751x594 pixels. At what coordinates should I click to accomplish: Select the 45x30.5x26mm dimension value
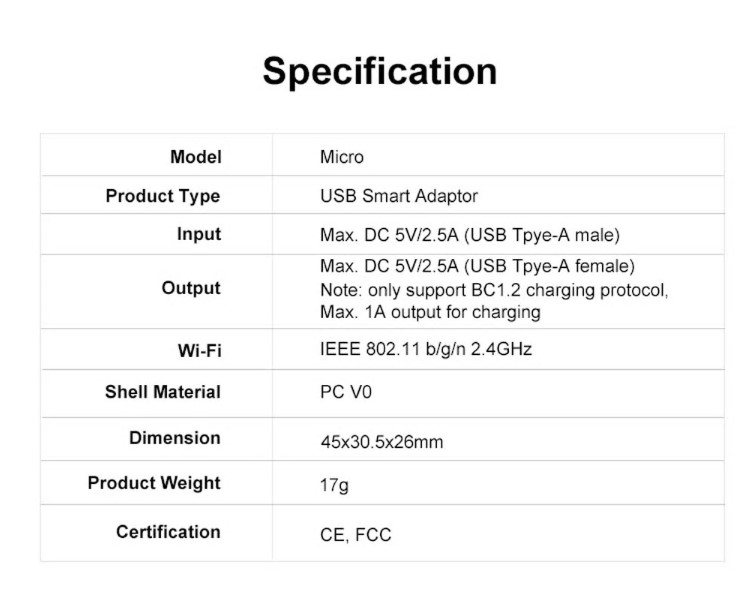tap(381, 441)
